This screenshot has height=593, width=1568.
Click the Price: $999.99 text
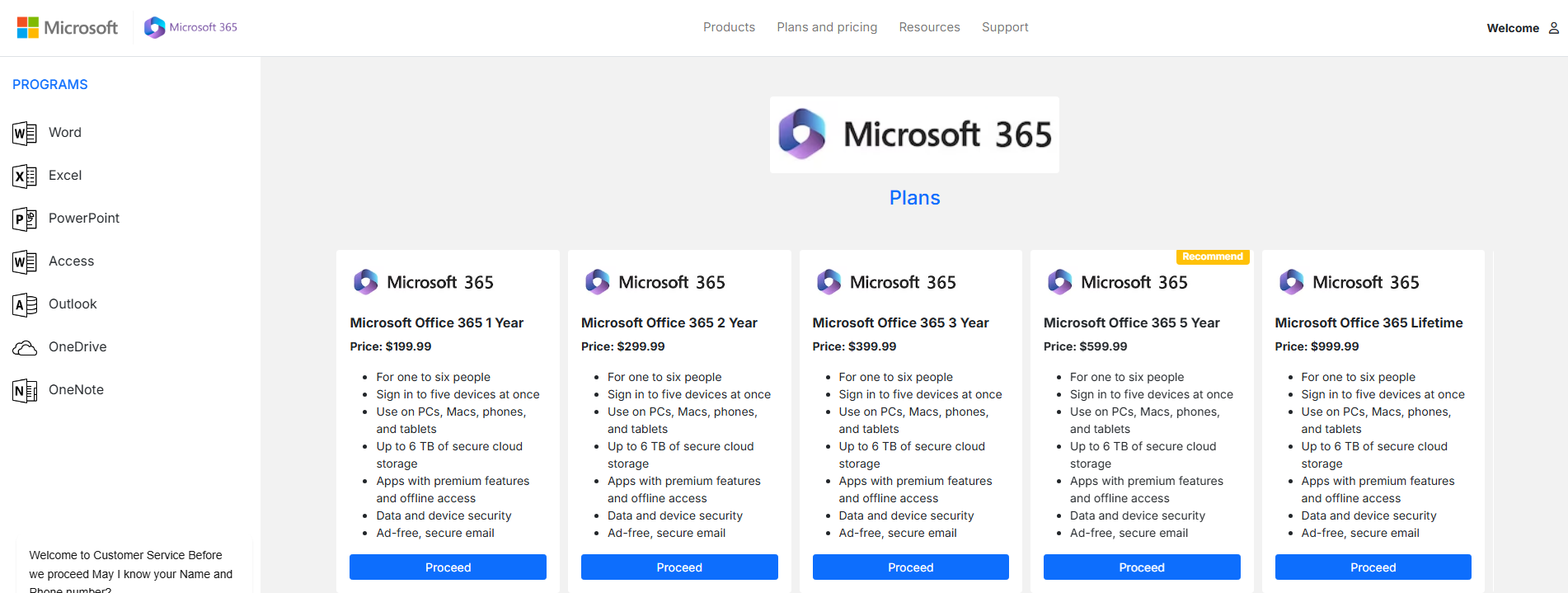tap(1317, 347)
